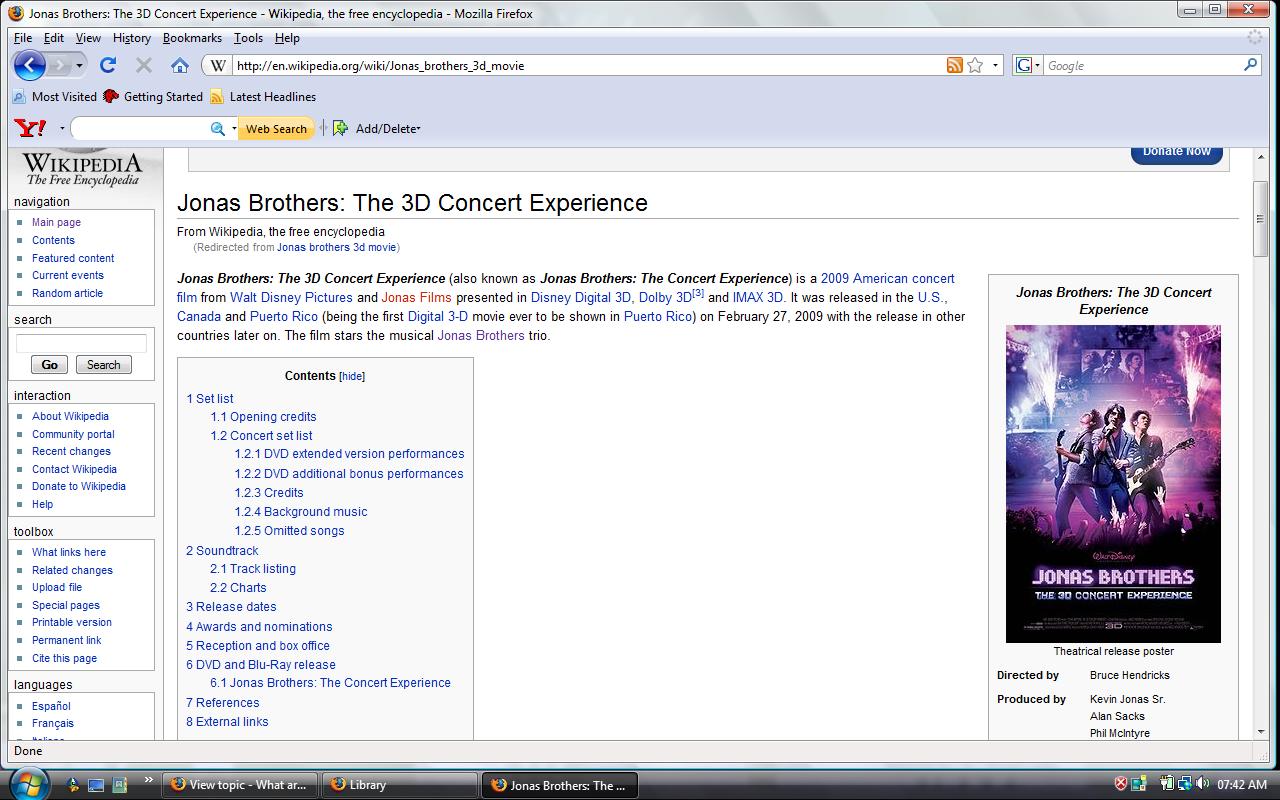The image size is (1280, 800).
Task: Go to the Firefox home page icon
Action: click(x=180, y=66)
